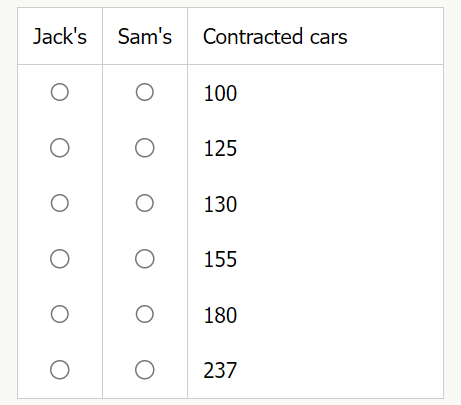This screenshot has width=461, height=405.
Task: Select Jack's radio button for 180
Action: pyautogui.click(x=60, y=314)
